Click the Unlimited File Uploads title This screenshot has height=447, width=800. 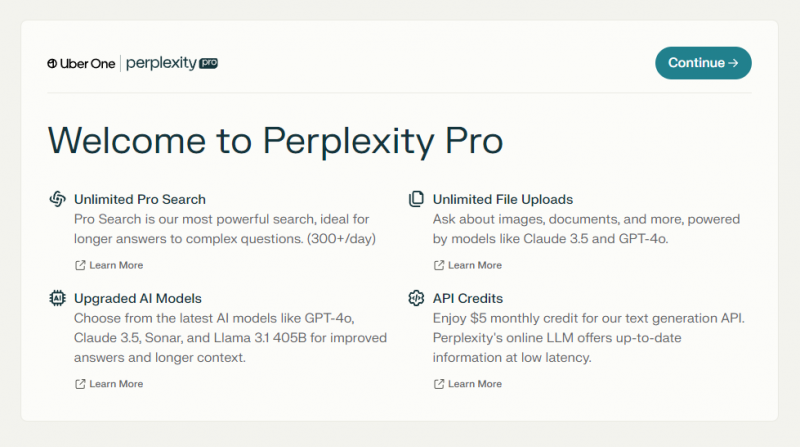[x=503, y=199]
